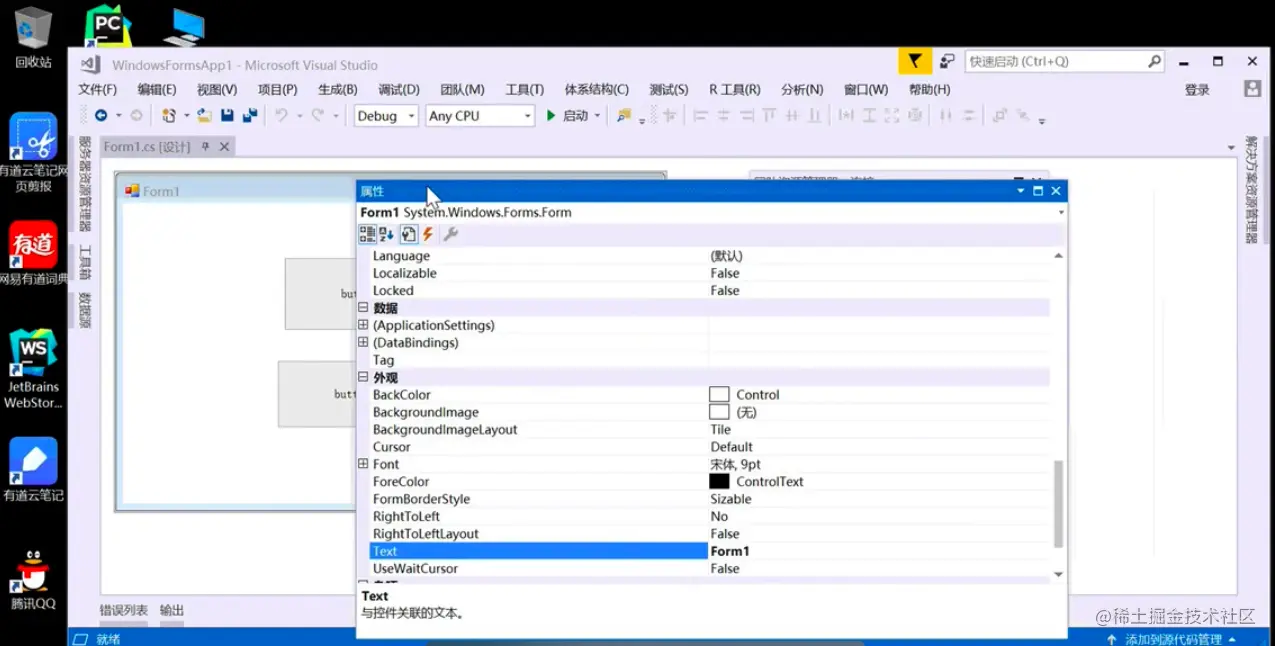This screenshot has height=646, width=1275.
Task: Select the FormBorderStyle property row
Action: (709, 499)
